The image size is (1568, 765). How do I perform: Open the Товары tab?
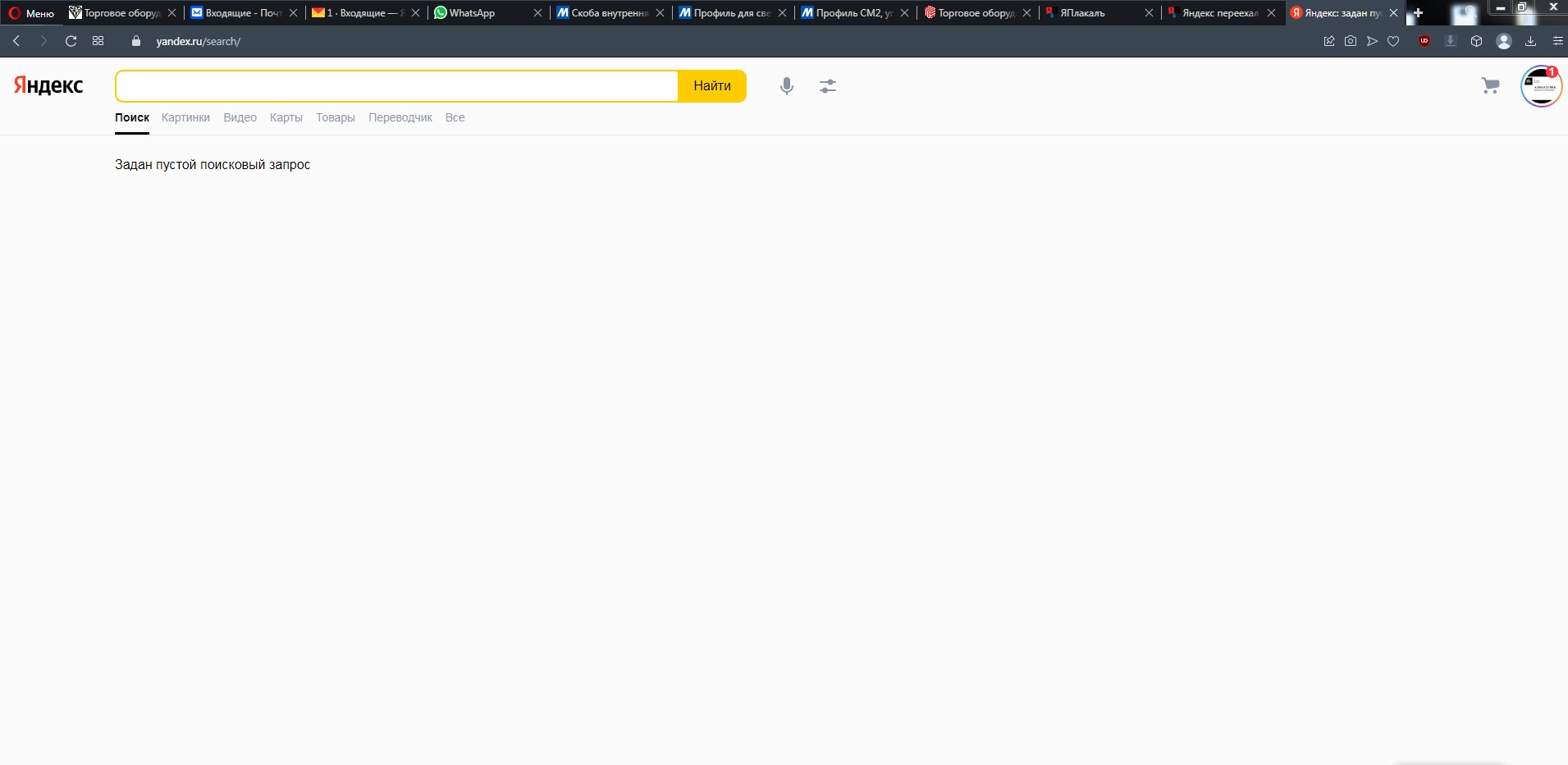tap(336, 117)
